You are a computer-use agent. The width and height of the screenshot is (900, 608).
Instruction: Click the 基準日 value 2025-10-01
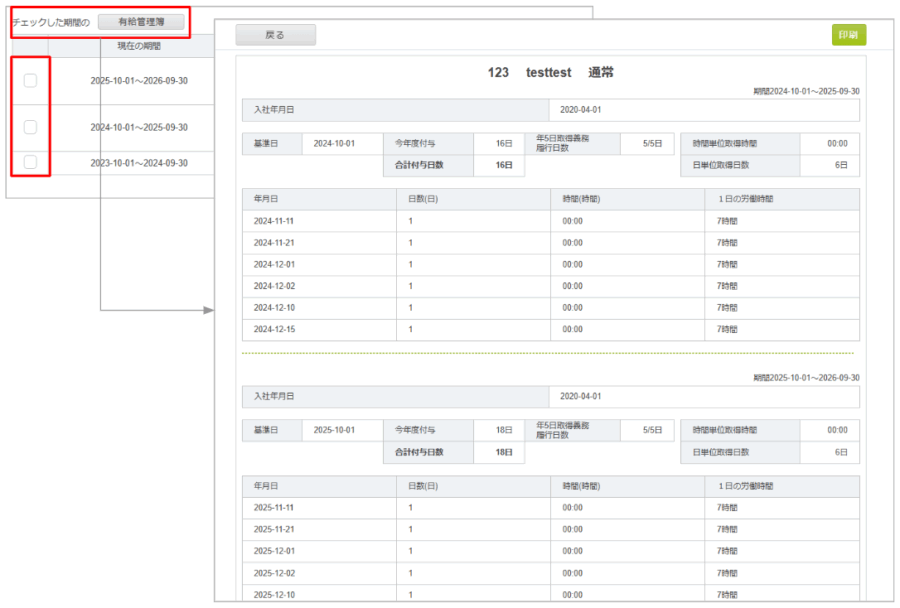[334, 429]
